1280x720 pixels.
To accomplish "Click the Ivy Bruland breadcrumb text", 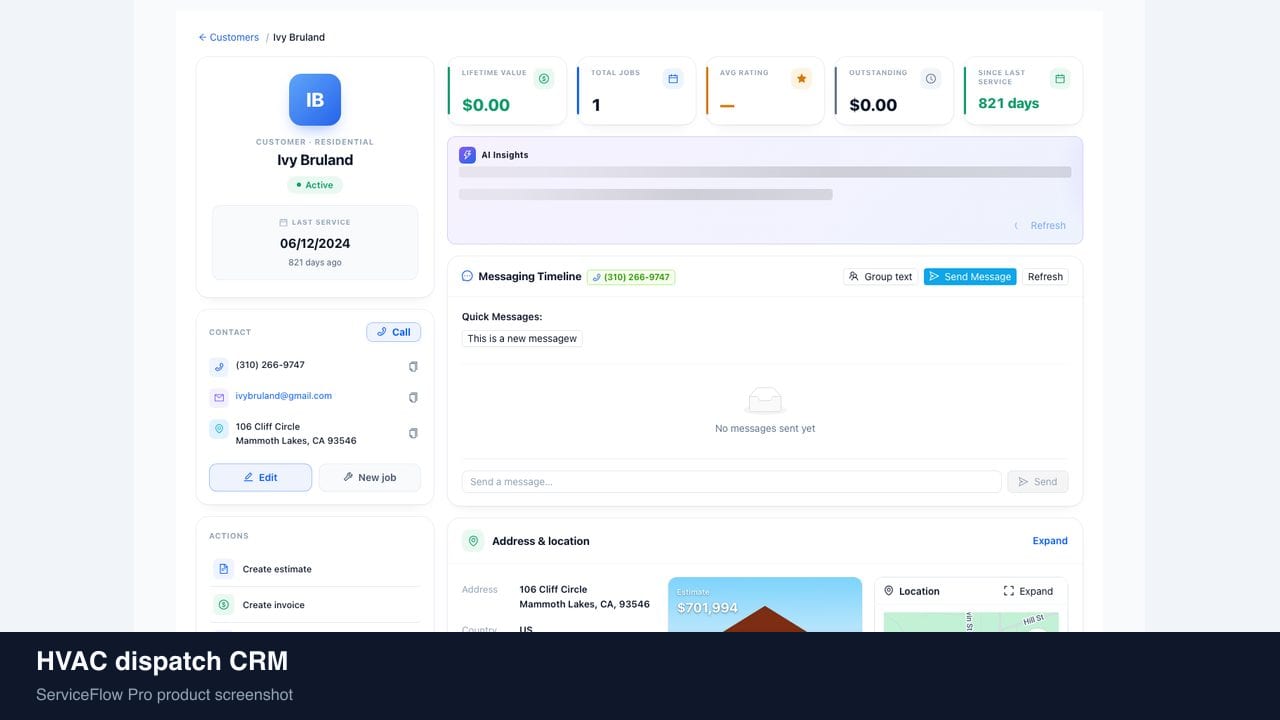I will (299, 38).
